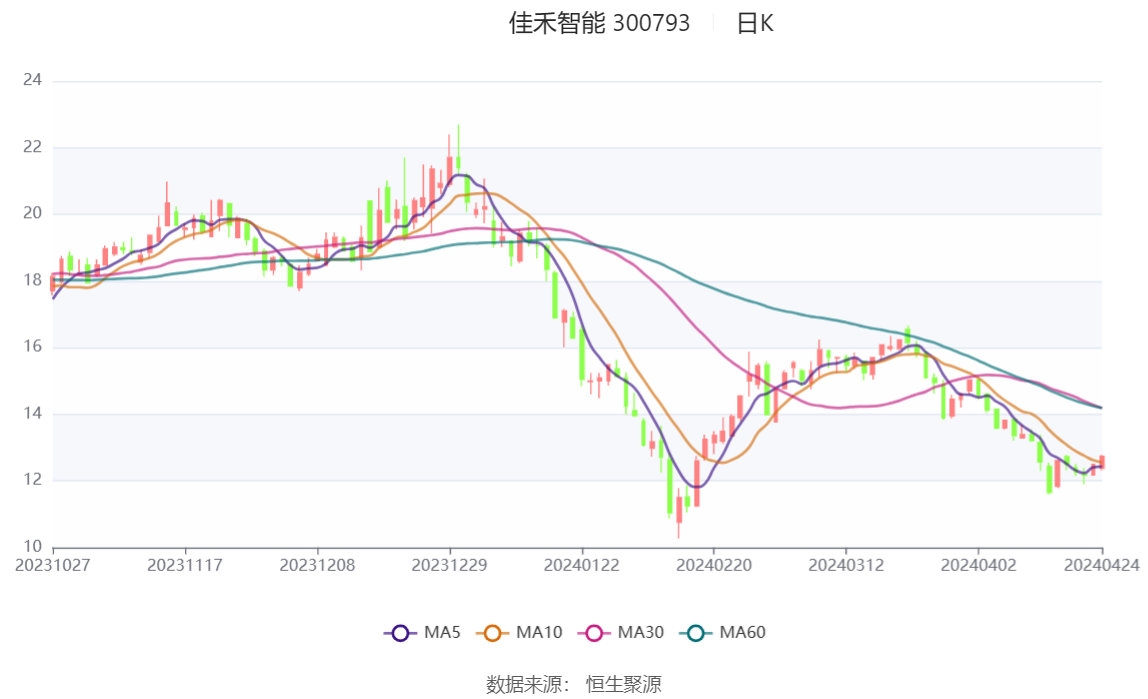Select the 20240424 x-axis date label

pyautogui.click(x=1102, y=565)
